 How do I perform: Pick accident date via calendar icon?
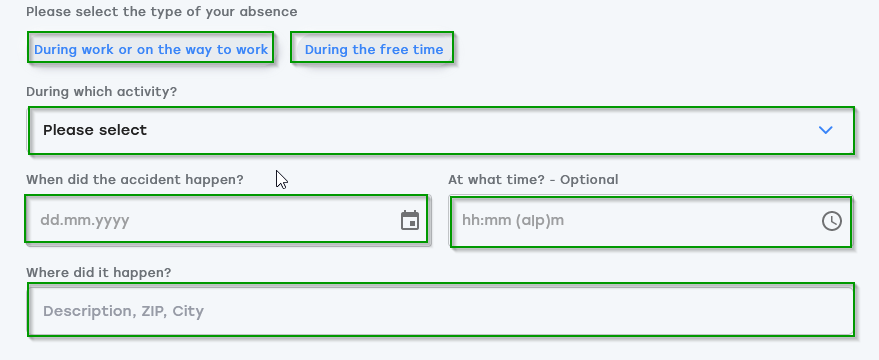point(410,220)
